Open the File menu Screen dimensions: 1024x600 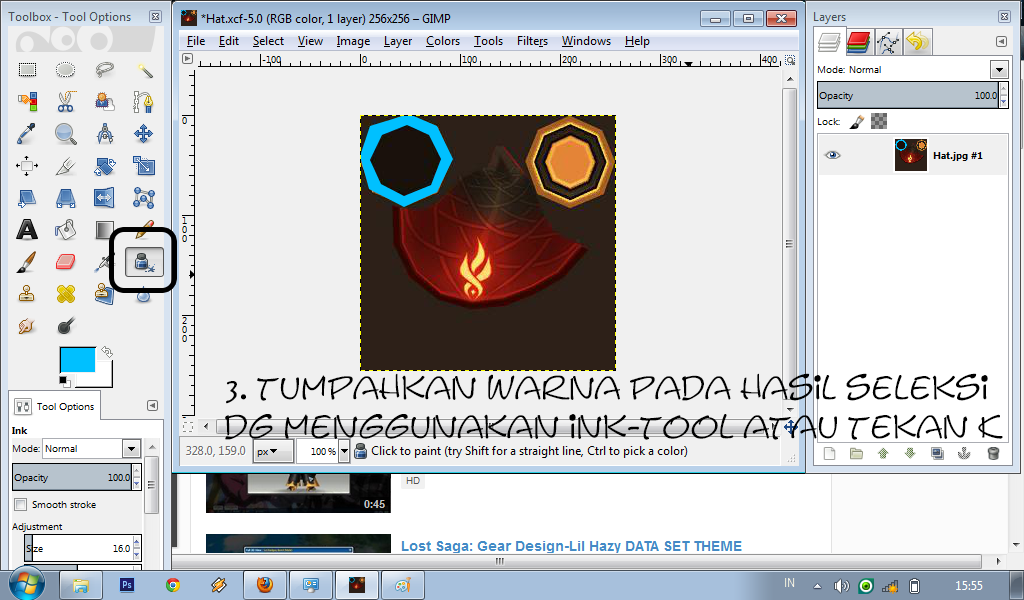tap(196, 41)
